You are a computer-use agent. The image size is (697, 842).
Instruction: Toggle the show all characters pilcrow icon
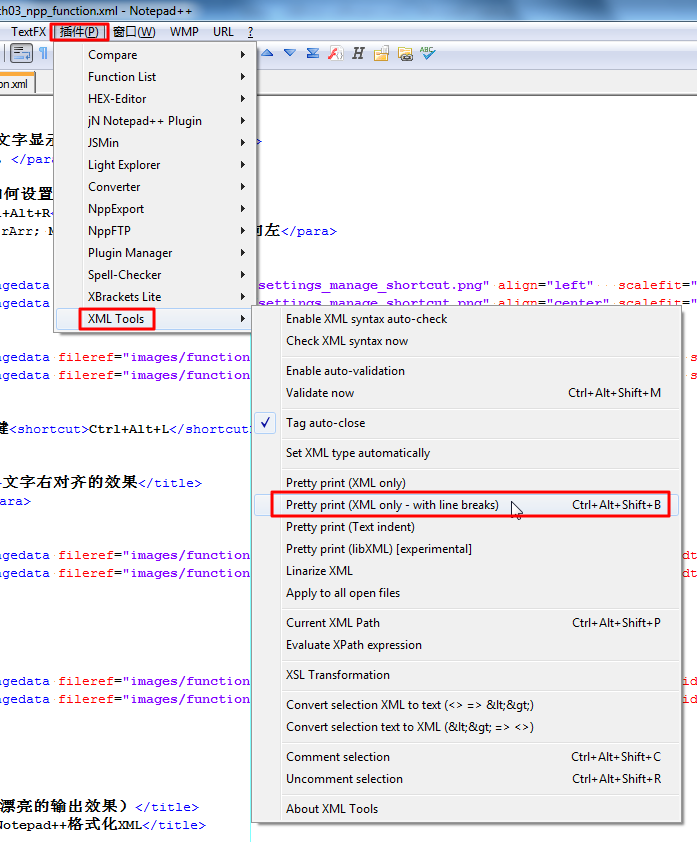(43, 53)
